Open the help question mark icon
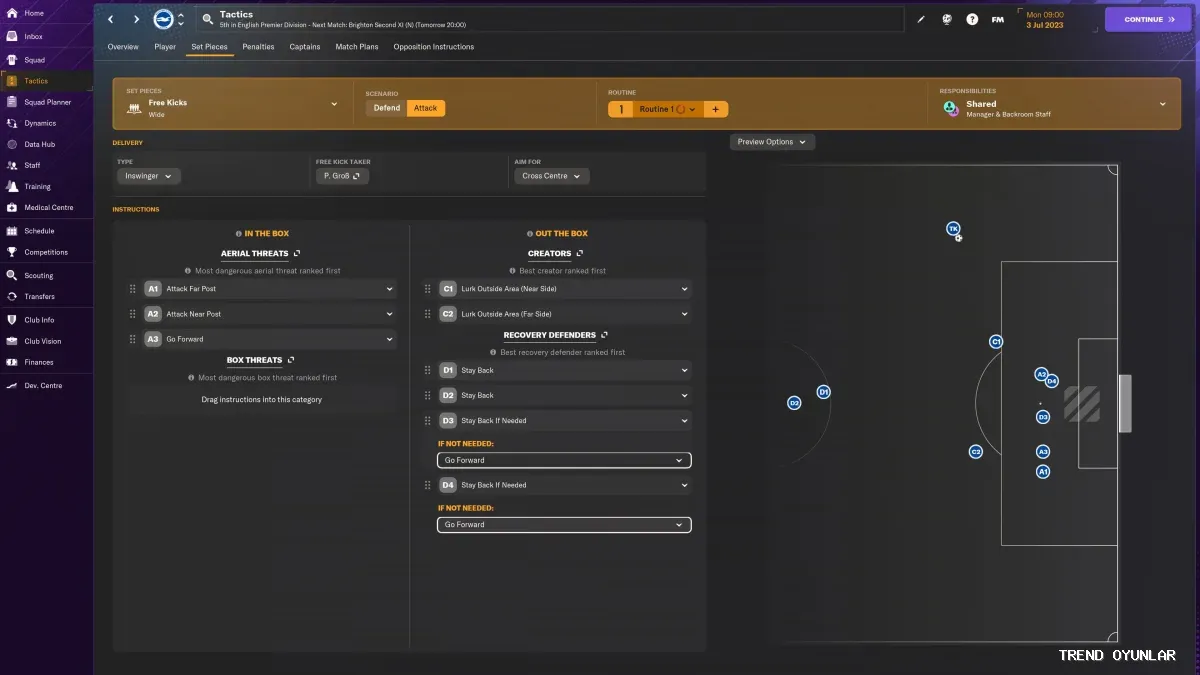 tap(972, 19)
